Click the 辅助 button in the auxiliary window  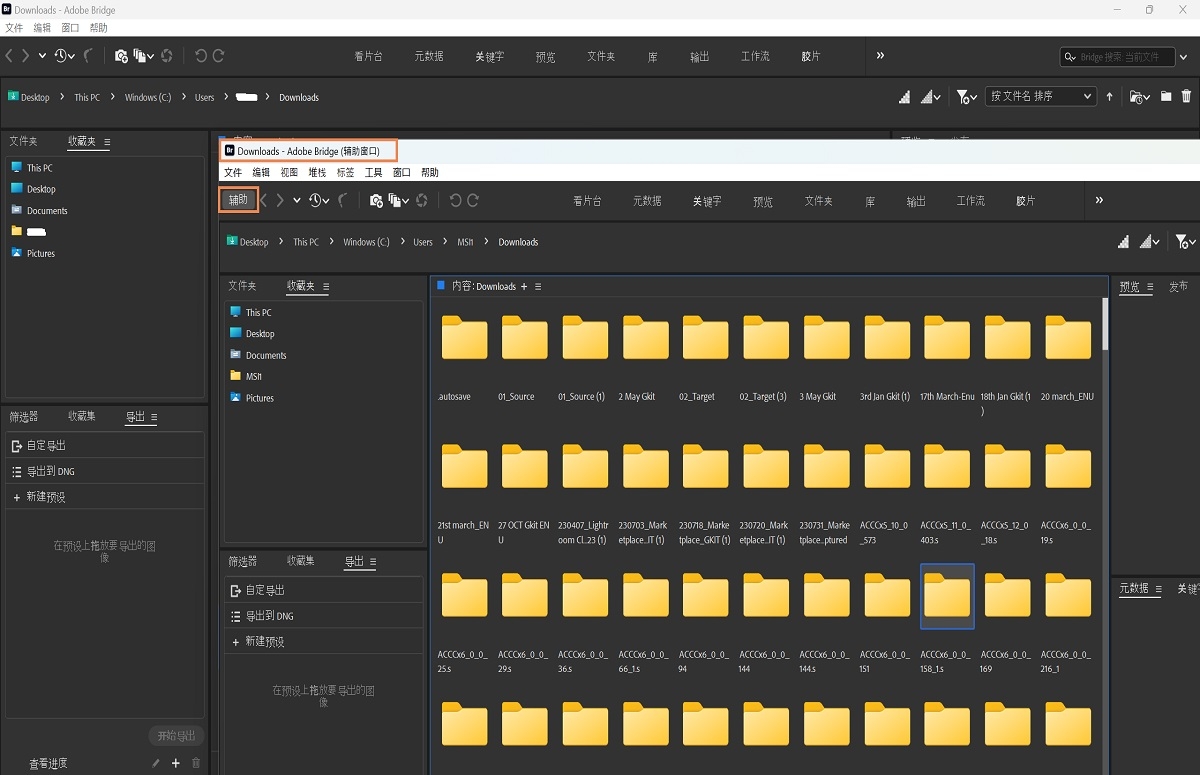point(238,200)
